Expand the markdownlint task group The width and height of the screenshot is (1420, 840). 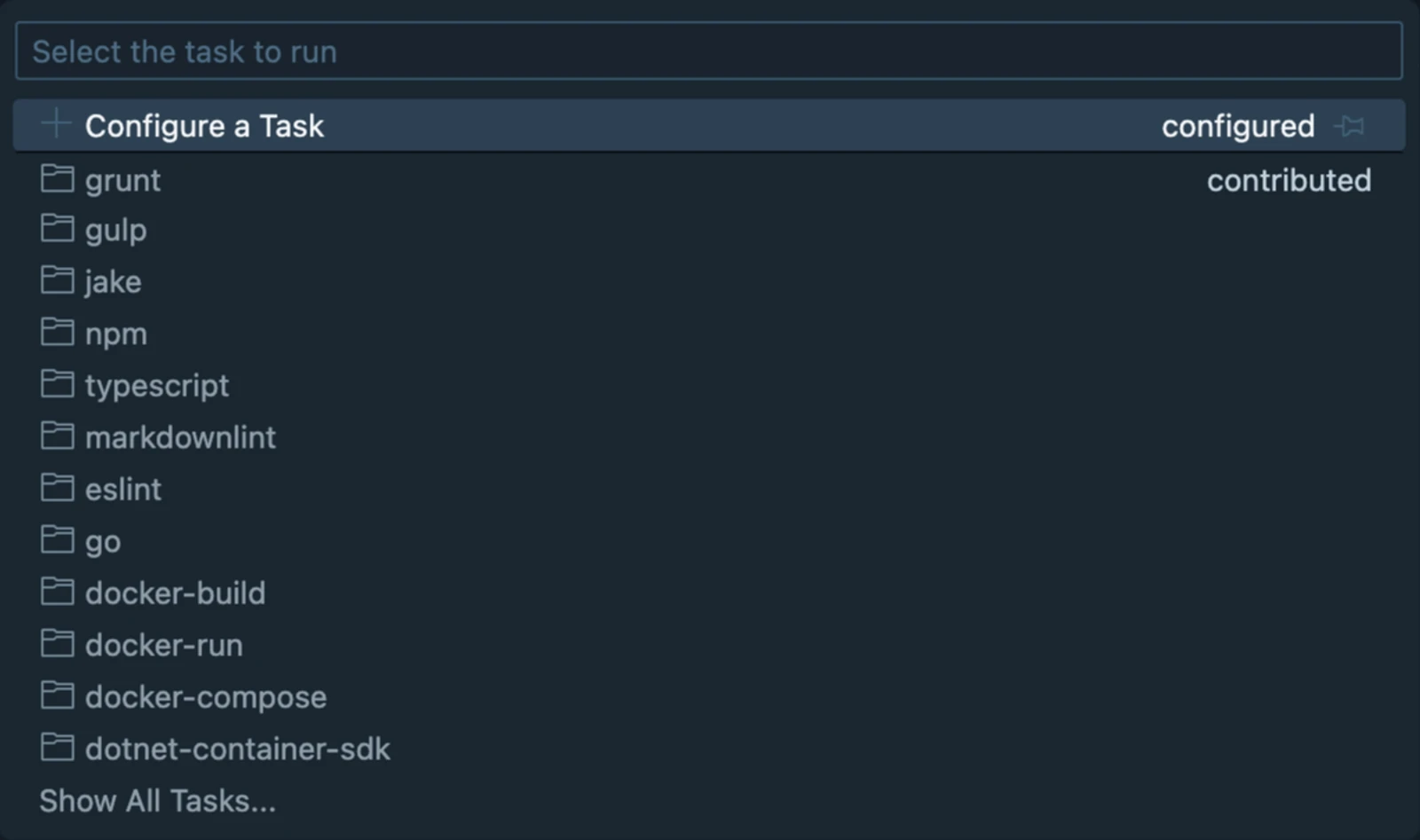click(x=180, y=437)
